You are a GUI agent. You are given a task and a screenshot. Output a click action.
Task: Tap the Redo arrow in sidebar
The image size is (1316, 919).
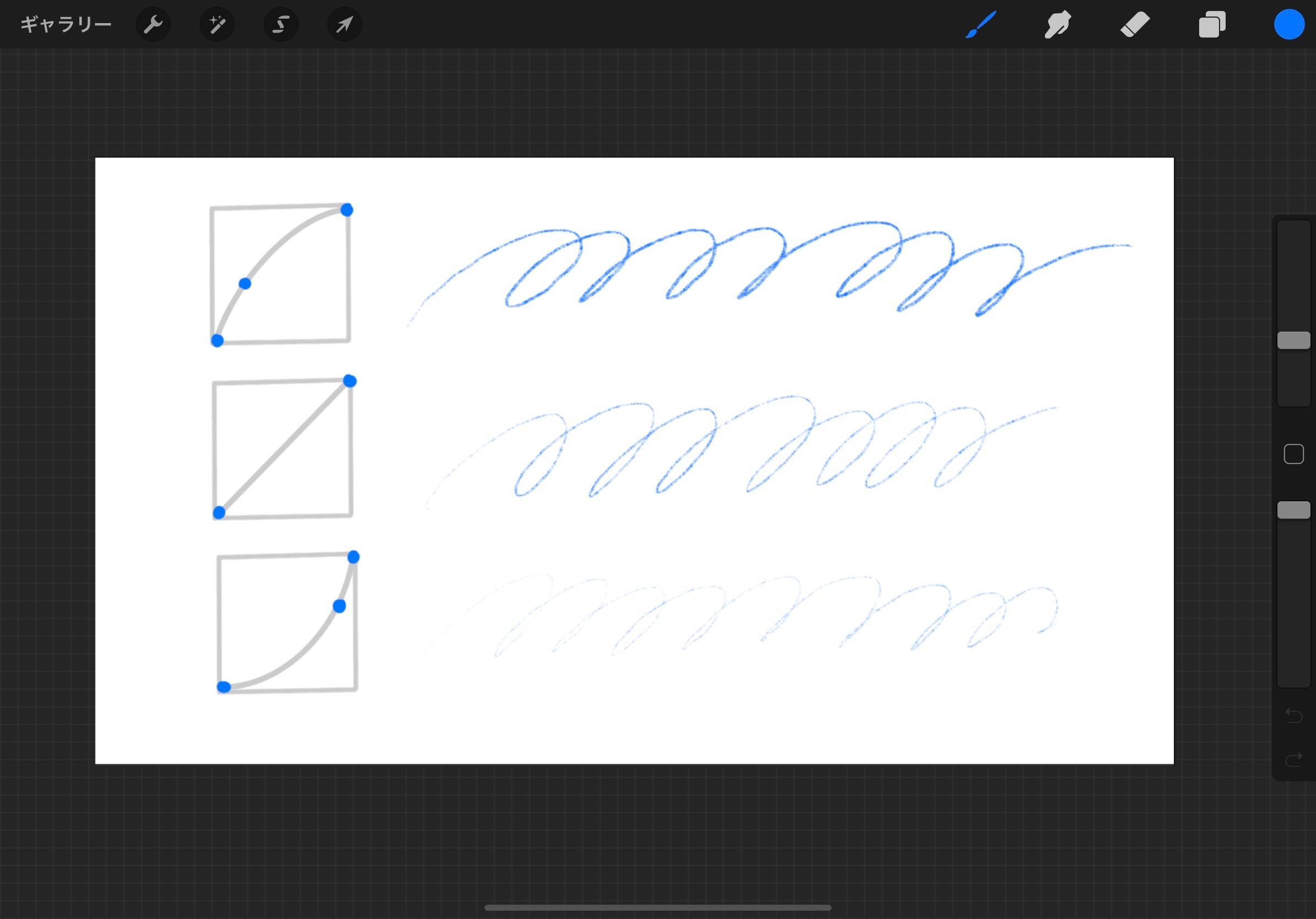pos(1293,760)
